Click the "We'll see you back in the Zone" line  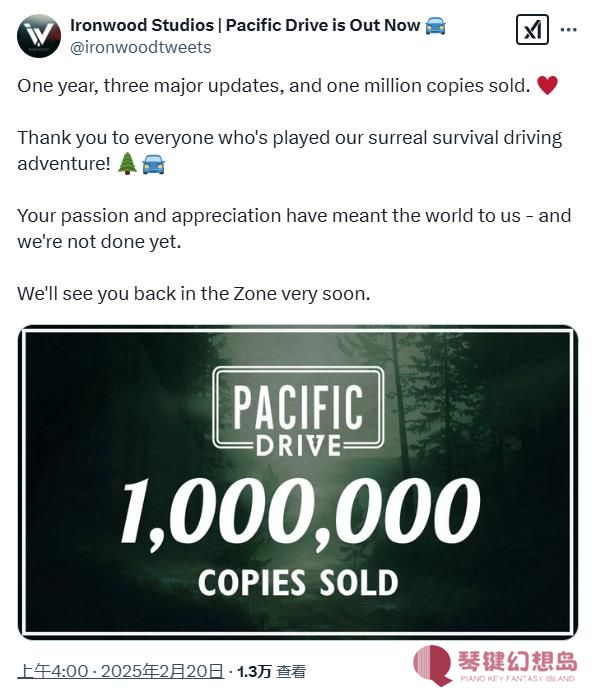tap(193, 293)
